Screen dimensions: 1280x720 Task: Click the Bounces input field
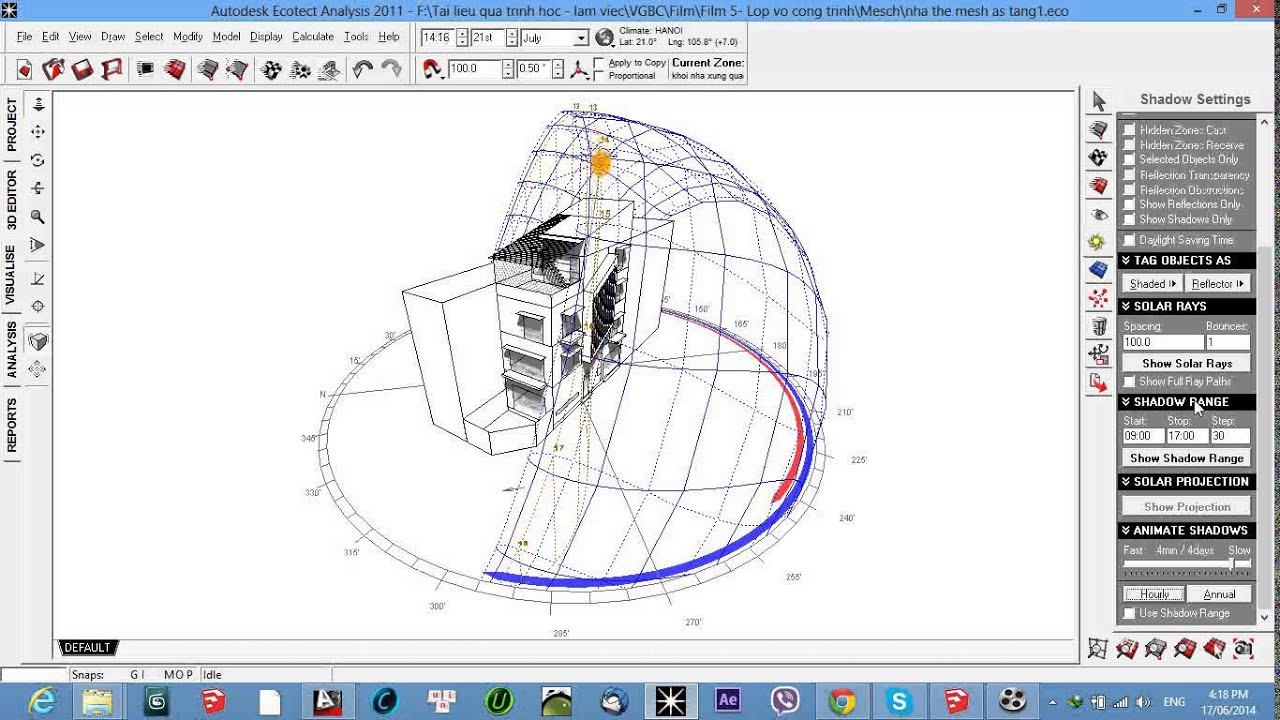point(1228,342)
